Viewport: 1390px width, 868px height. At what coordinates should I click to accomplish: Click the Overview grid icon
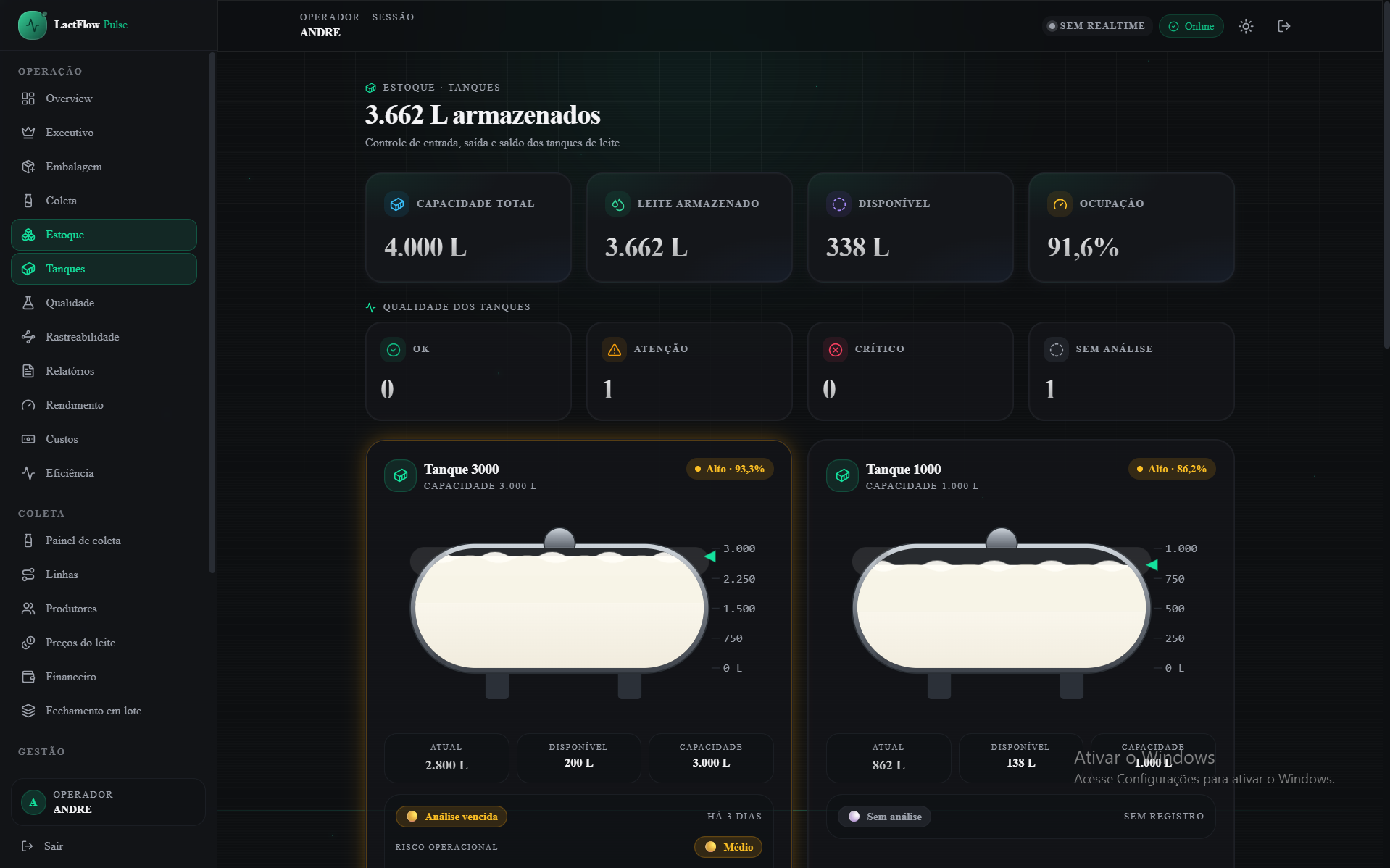(28, 99)
